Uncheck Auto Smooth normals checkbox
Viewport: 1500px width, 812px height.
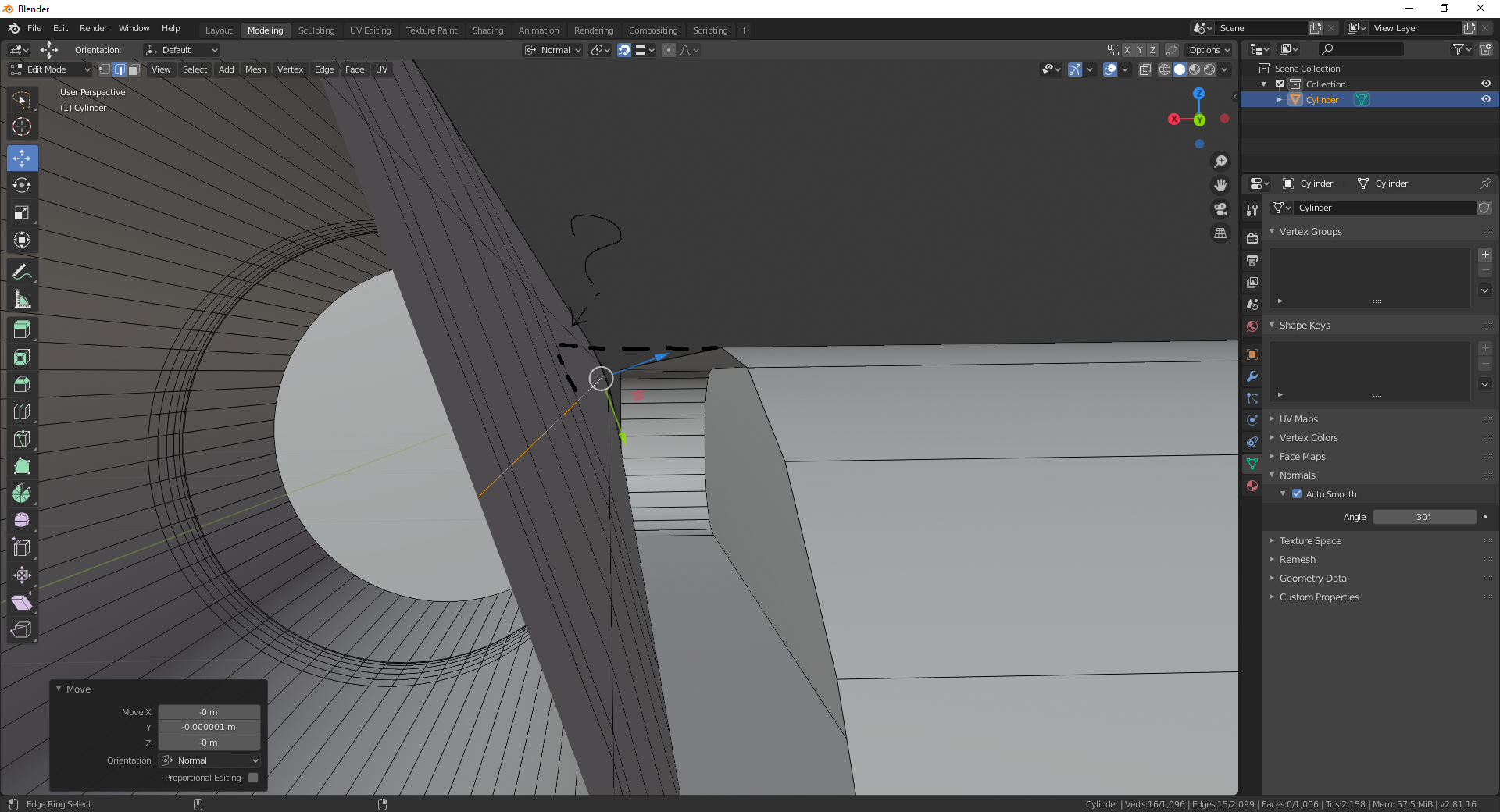coord(1297,493)
